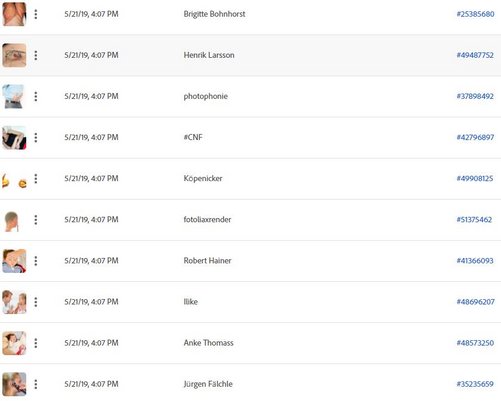Open asset link #35235659
Viewport: 501px width, 401px height.
[x=475, y=384]
